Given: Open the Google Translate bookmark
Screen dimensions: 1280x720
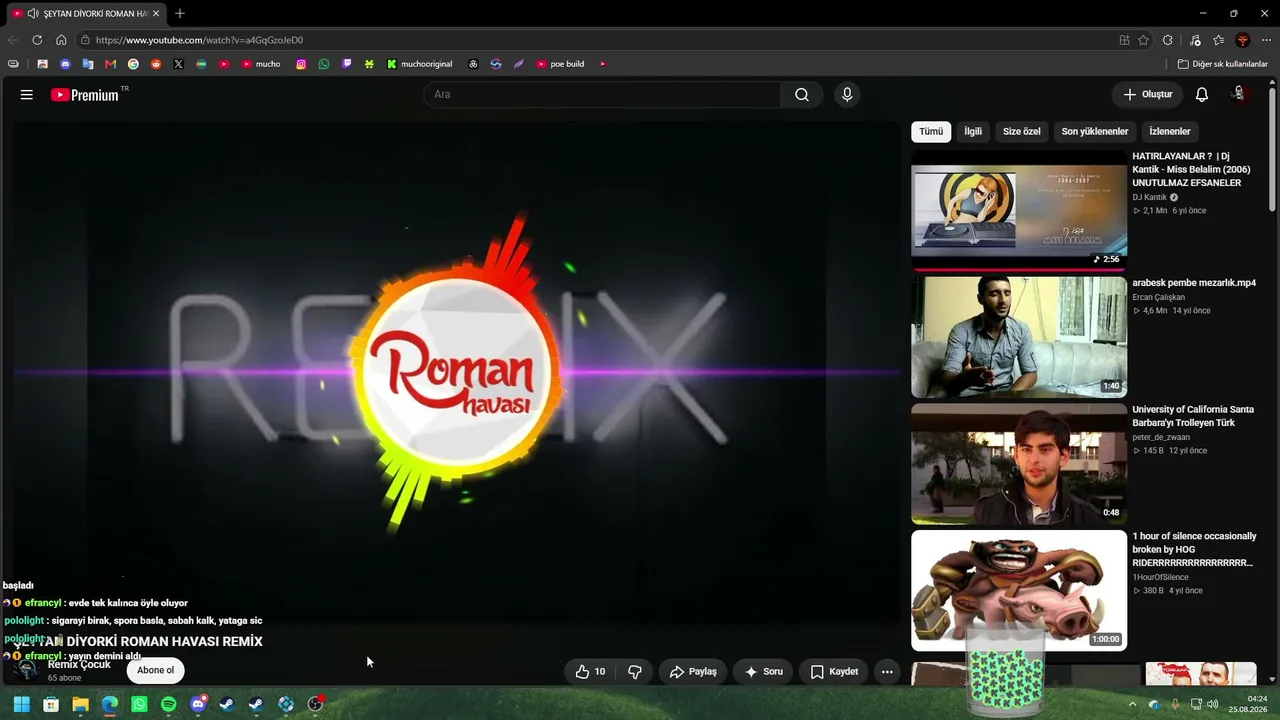Looking at the screenshot, I should [x=88, y=64].
